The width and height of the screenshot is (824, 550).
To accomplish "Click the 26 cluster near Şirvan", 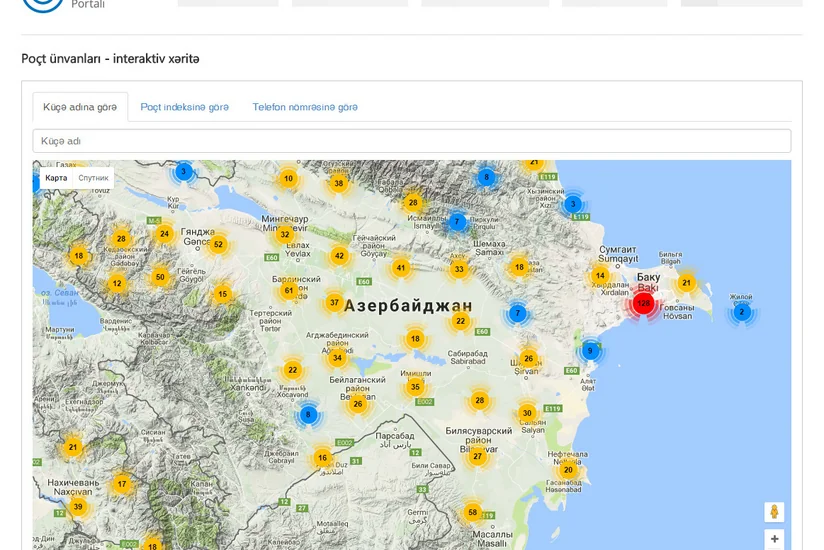I will click(x=528, y=359).
